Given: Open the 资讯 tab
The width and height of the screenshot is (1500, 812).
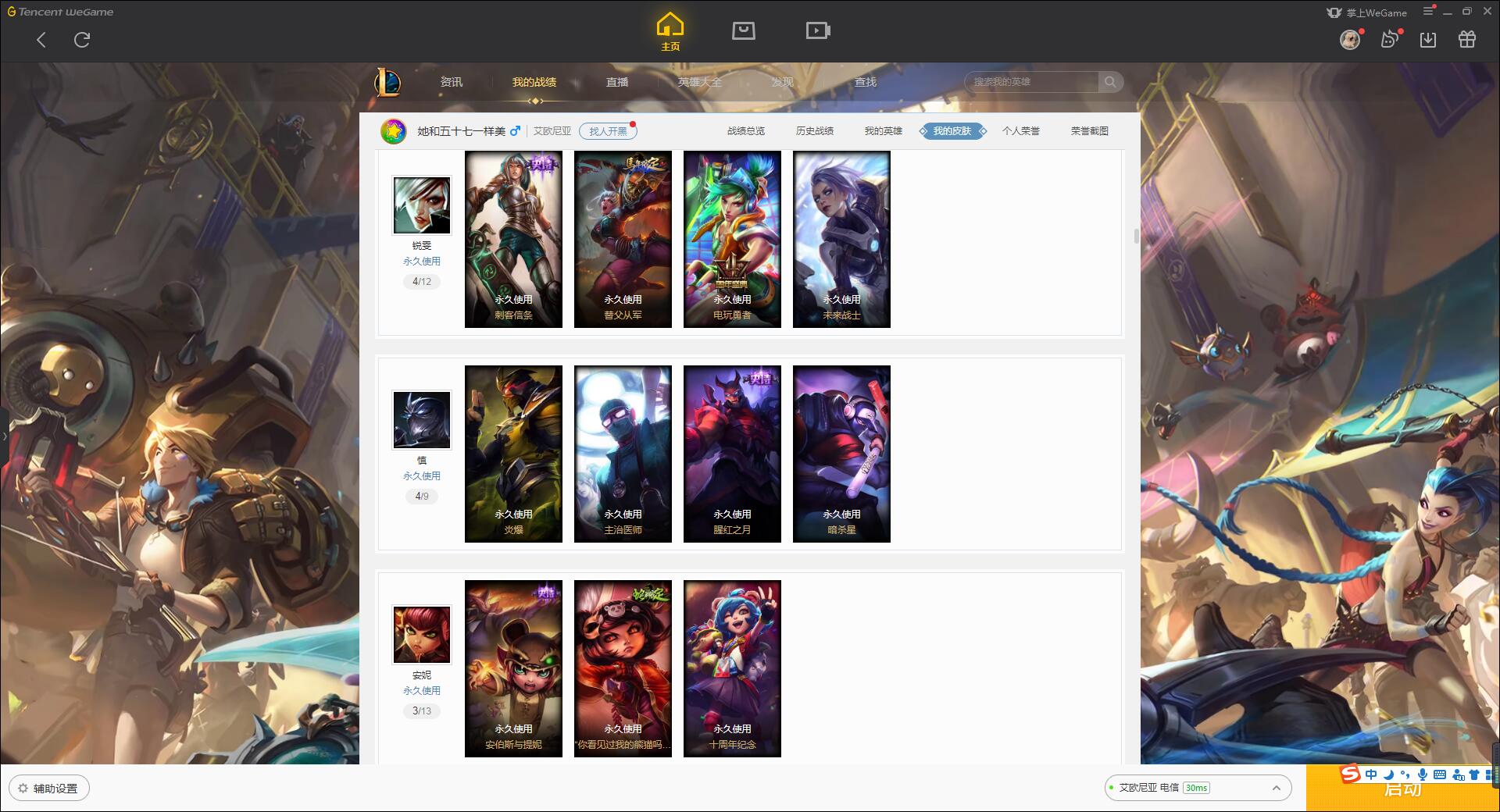Looking at the screenshot, I should (451, 82).
